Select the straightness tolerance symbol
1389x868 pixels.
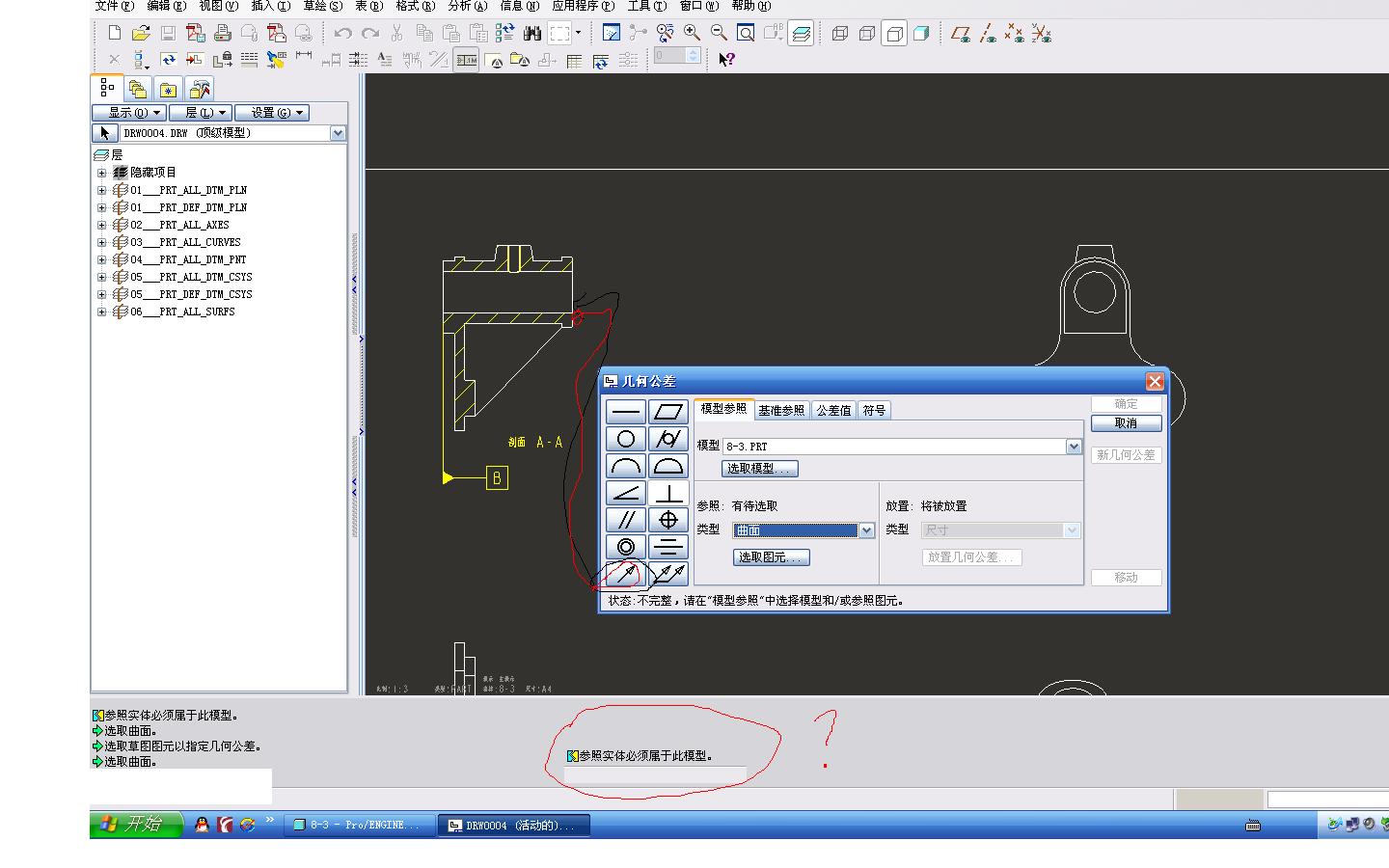[626, 412]
